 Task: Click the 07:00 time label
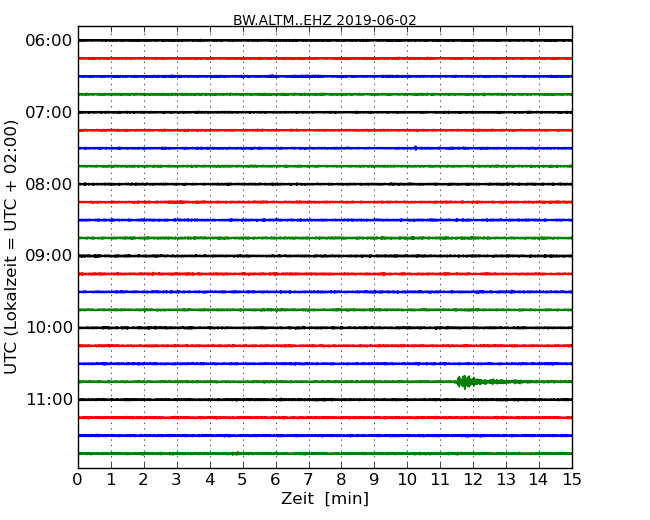(x=49, y=112)
